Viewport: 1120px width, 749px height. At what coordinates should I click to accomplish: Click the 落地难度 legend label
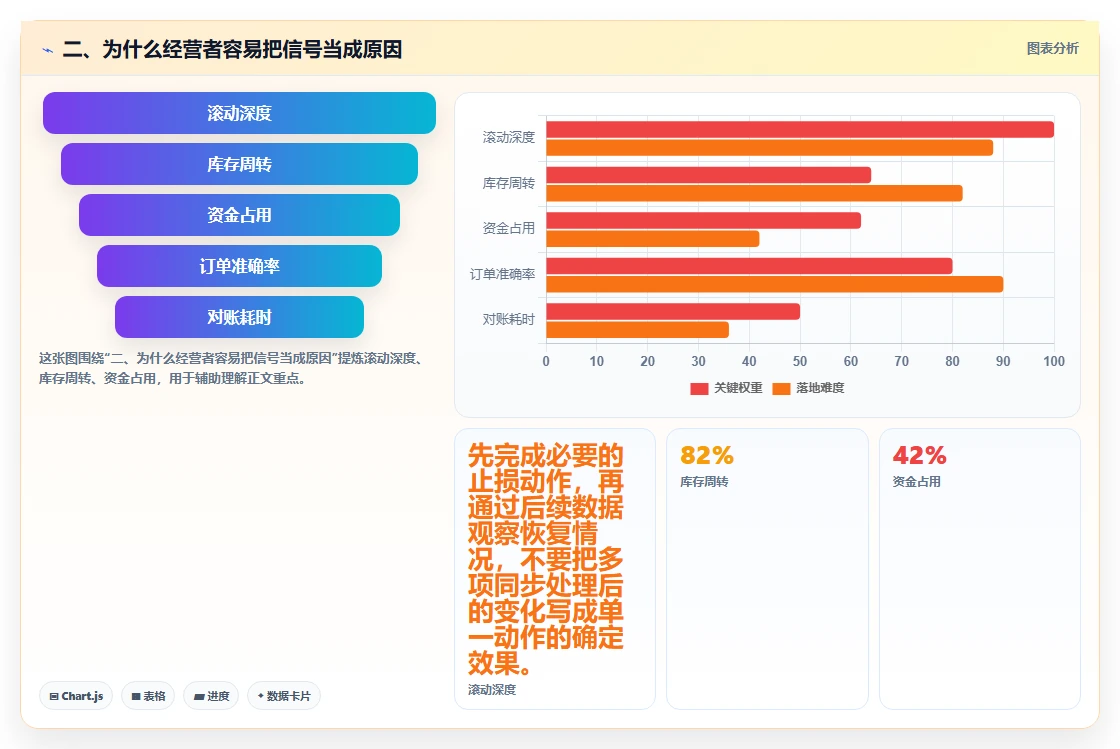pyautogui.click(x=821, y=388)
